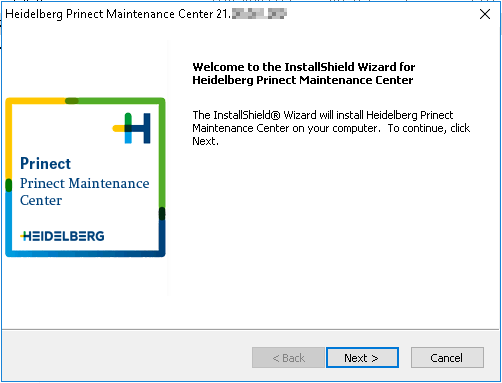Click the HEIDELBERG wordmark in the banner
Screen dimensions: 502x383
(62, 236)
